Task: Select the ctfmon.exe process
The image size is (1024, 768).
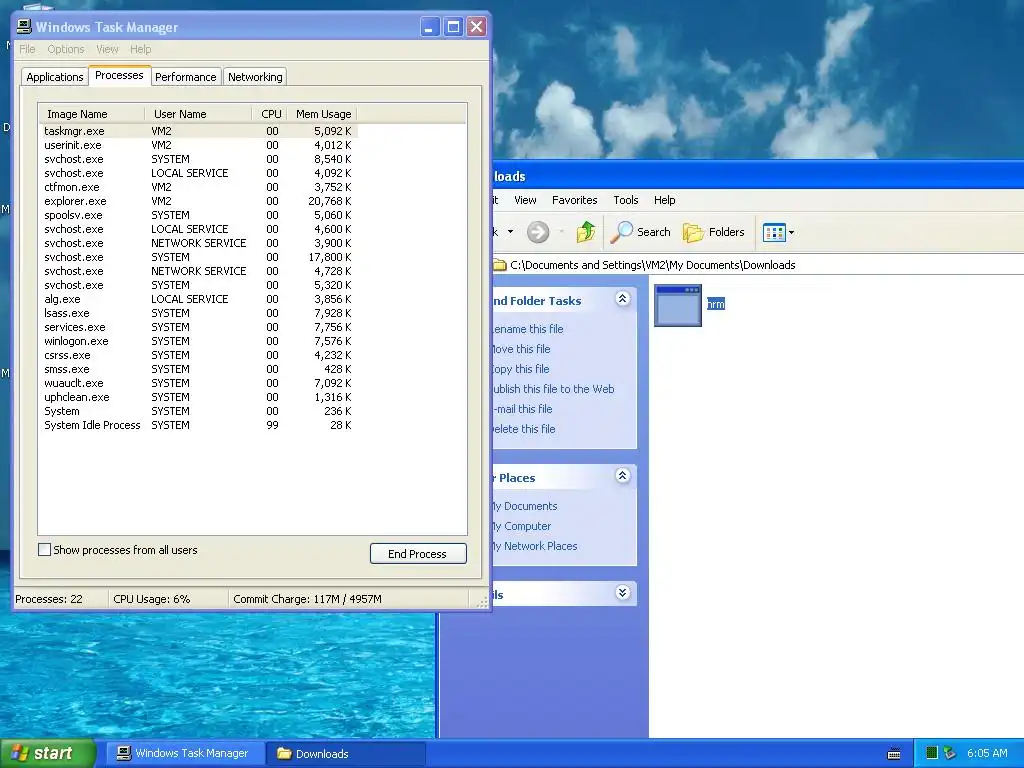Action: tap(198, 187)
